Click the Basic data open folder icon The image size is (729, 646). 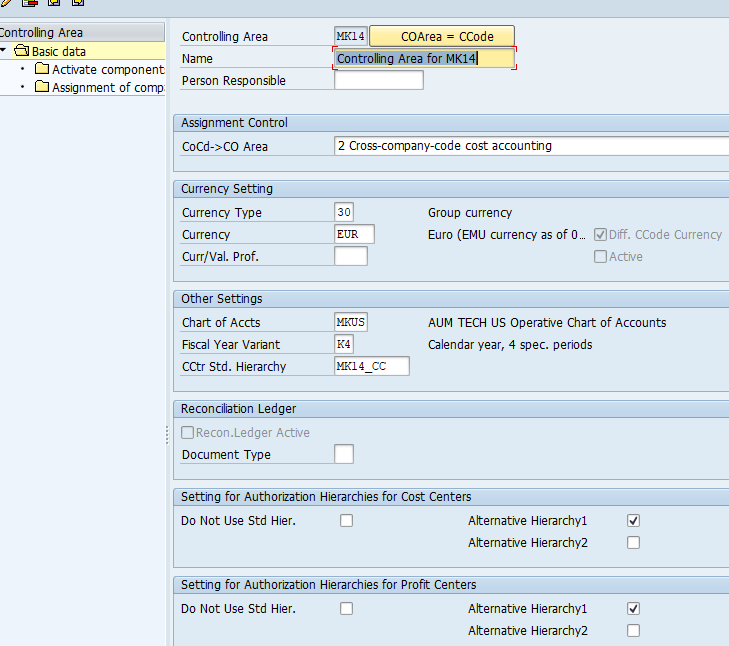(x=22, y=51)
